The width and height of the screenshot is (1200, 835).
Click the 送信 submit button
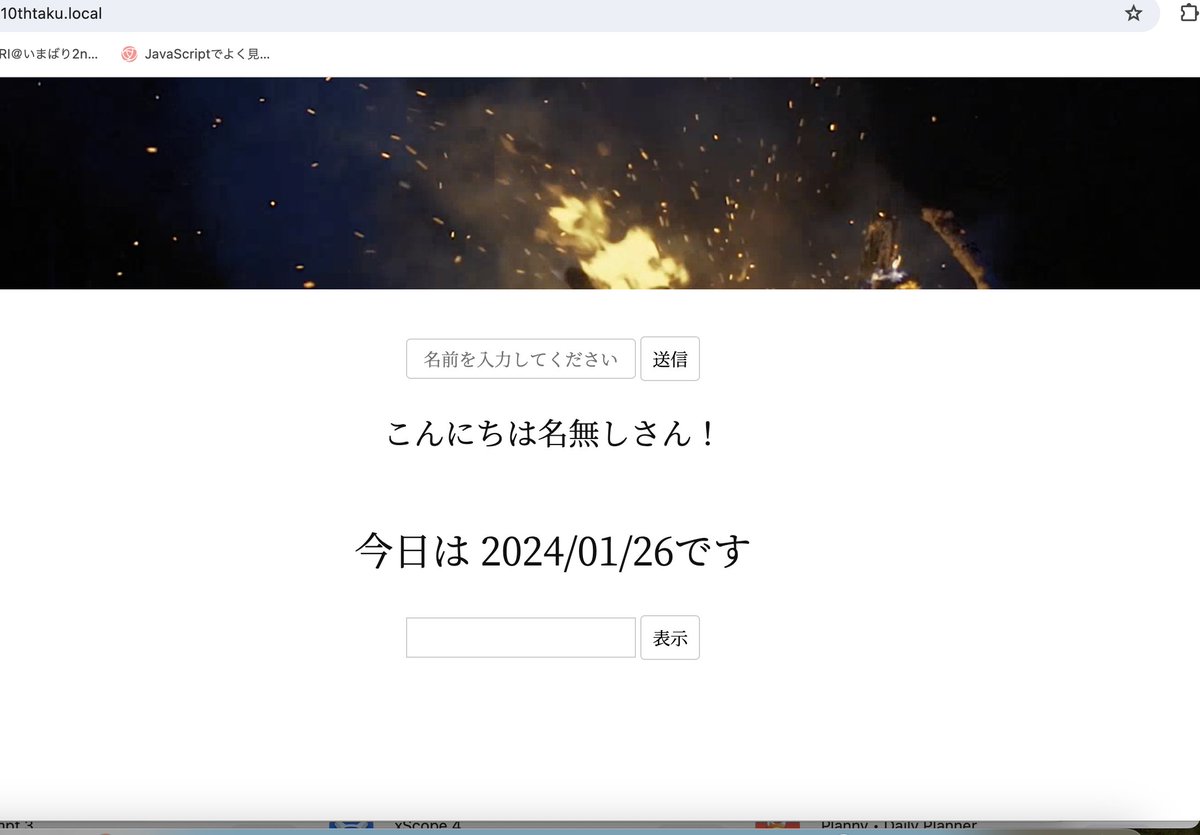click(x=670, y=359)
